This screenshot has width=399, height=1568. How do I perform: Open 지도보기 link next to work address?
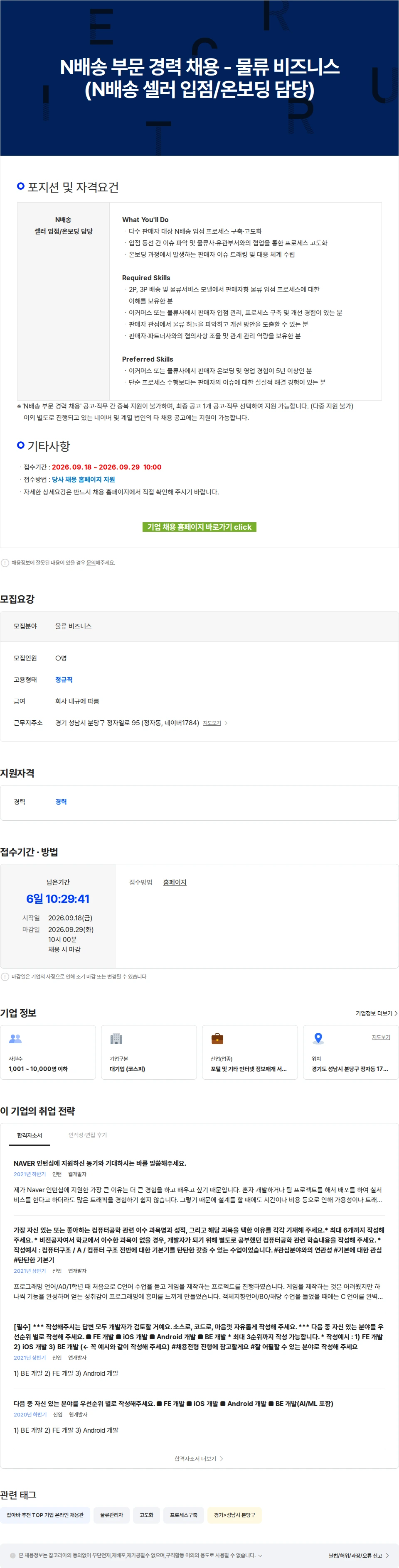pos(212,723)
